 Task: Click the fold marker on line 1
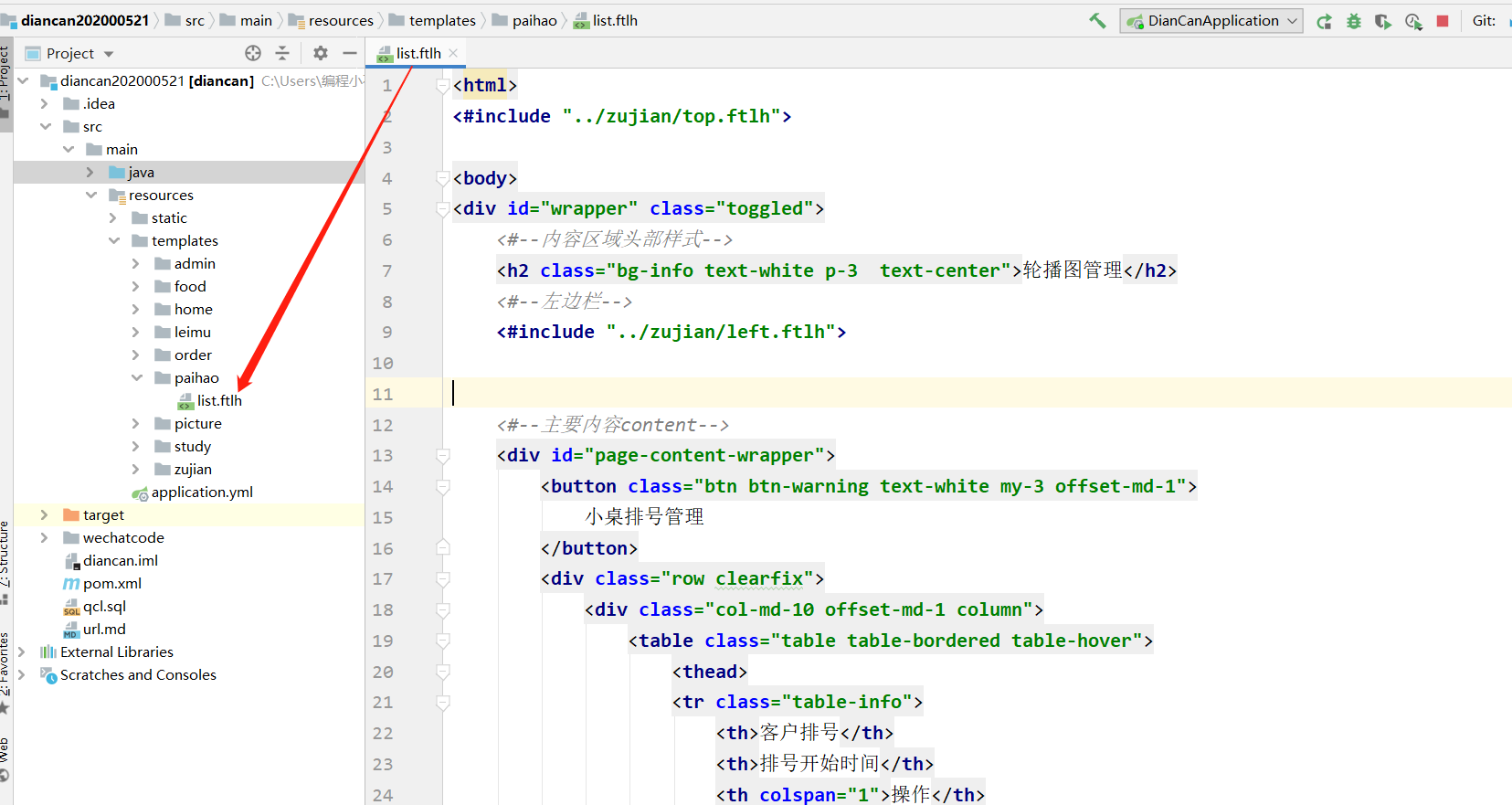click(443, 85)
